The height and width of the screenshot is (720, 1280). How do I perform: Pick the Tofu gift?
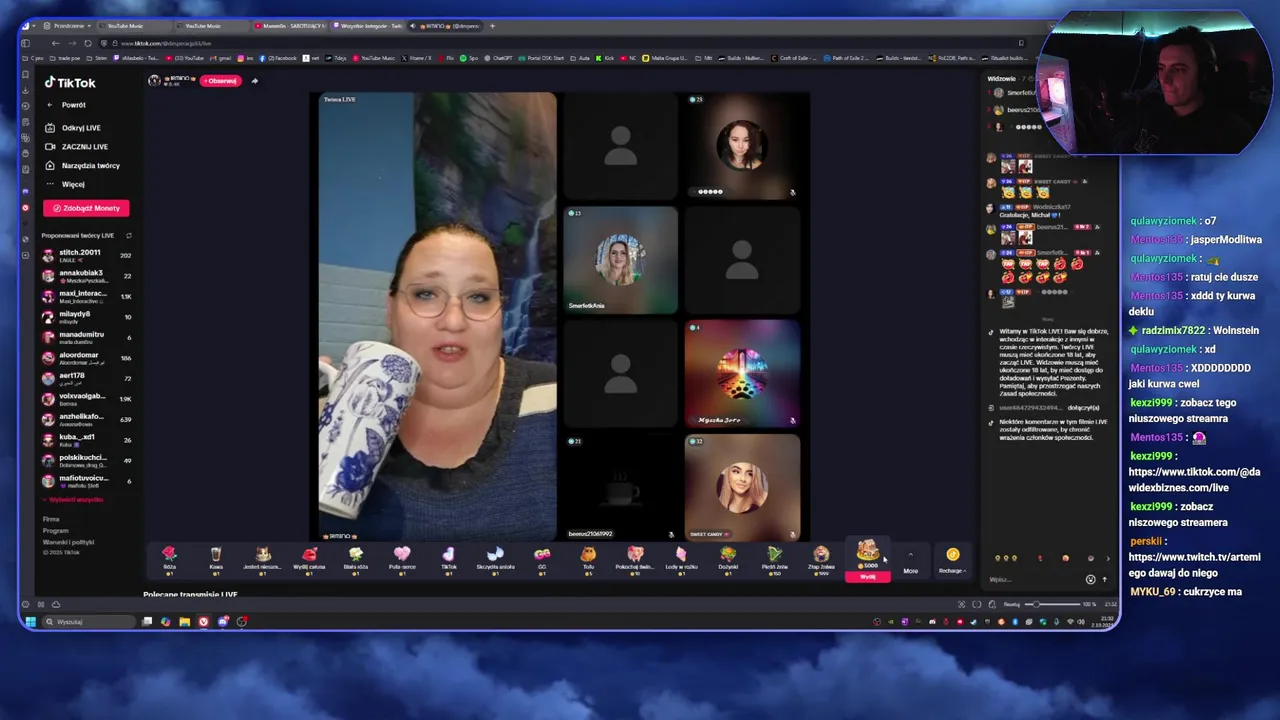(x=588, y=559)
